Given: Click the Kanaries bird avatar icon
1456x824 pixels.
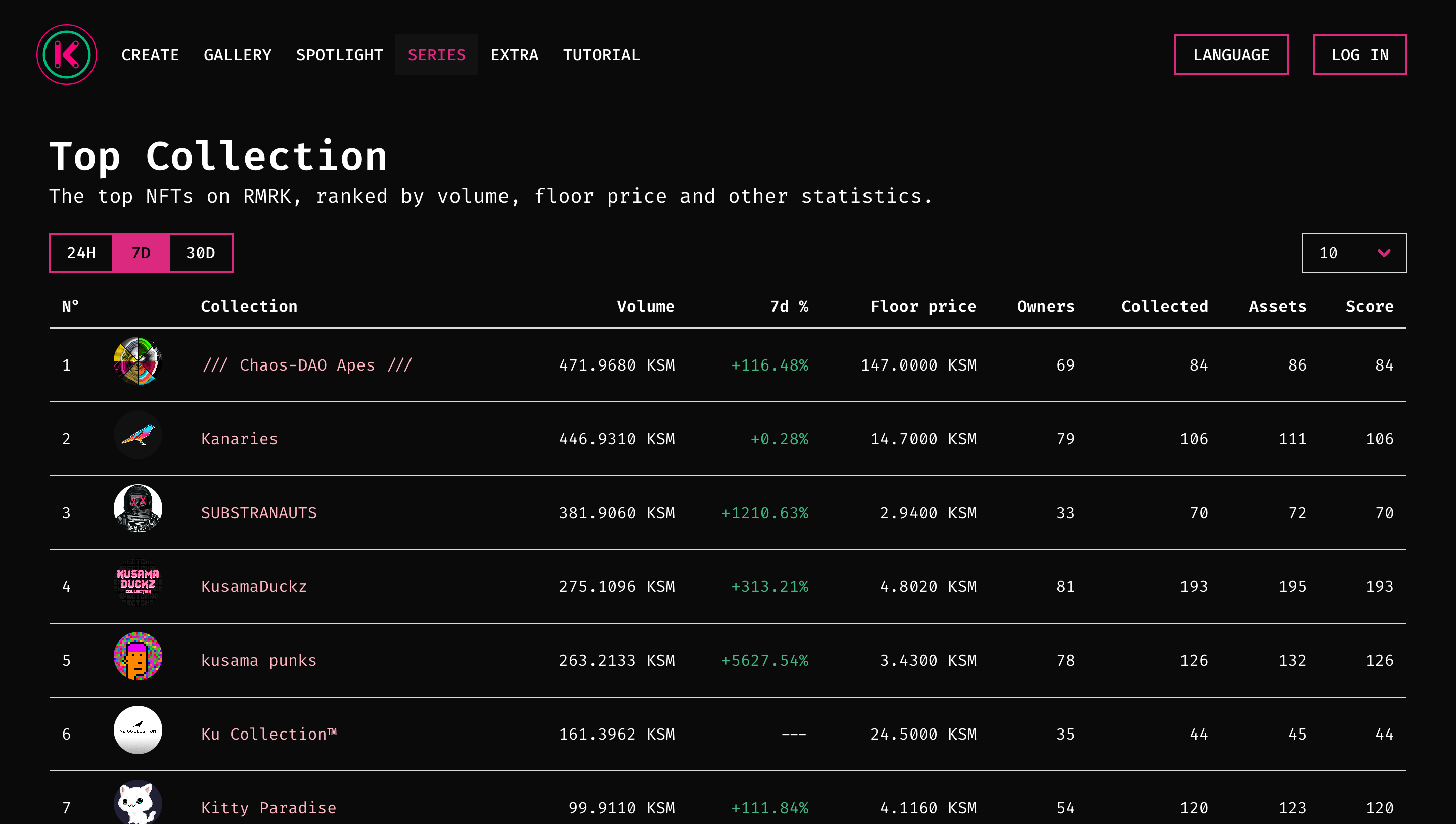Looking at the screenshot, I should (138, 435).
